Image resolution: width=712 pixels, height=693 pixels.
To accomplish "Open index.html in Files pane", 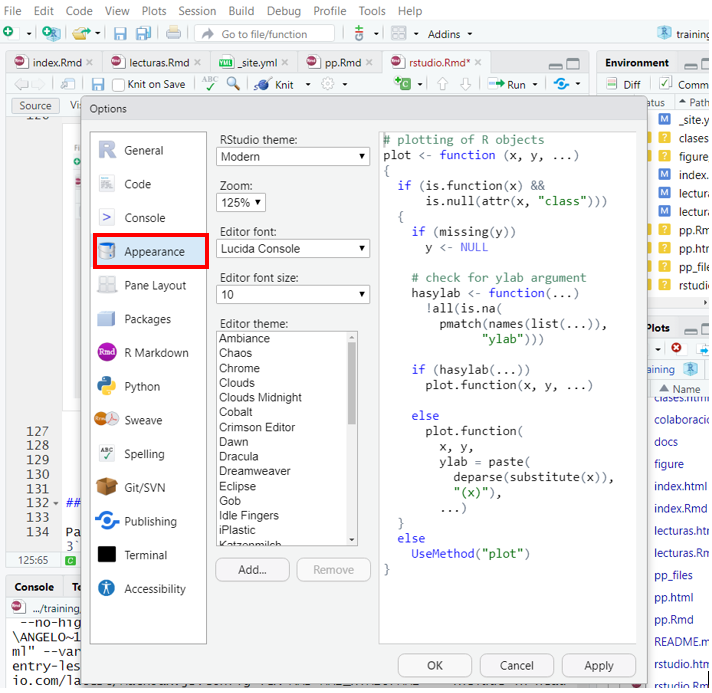I will pyautogui.click(x=680, y=486).
